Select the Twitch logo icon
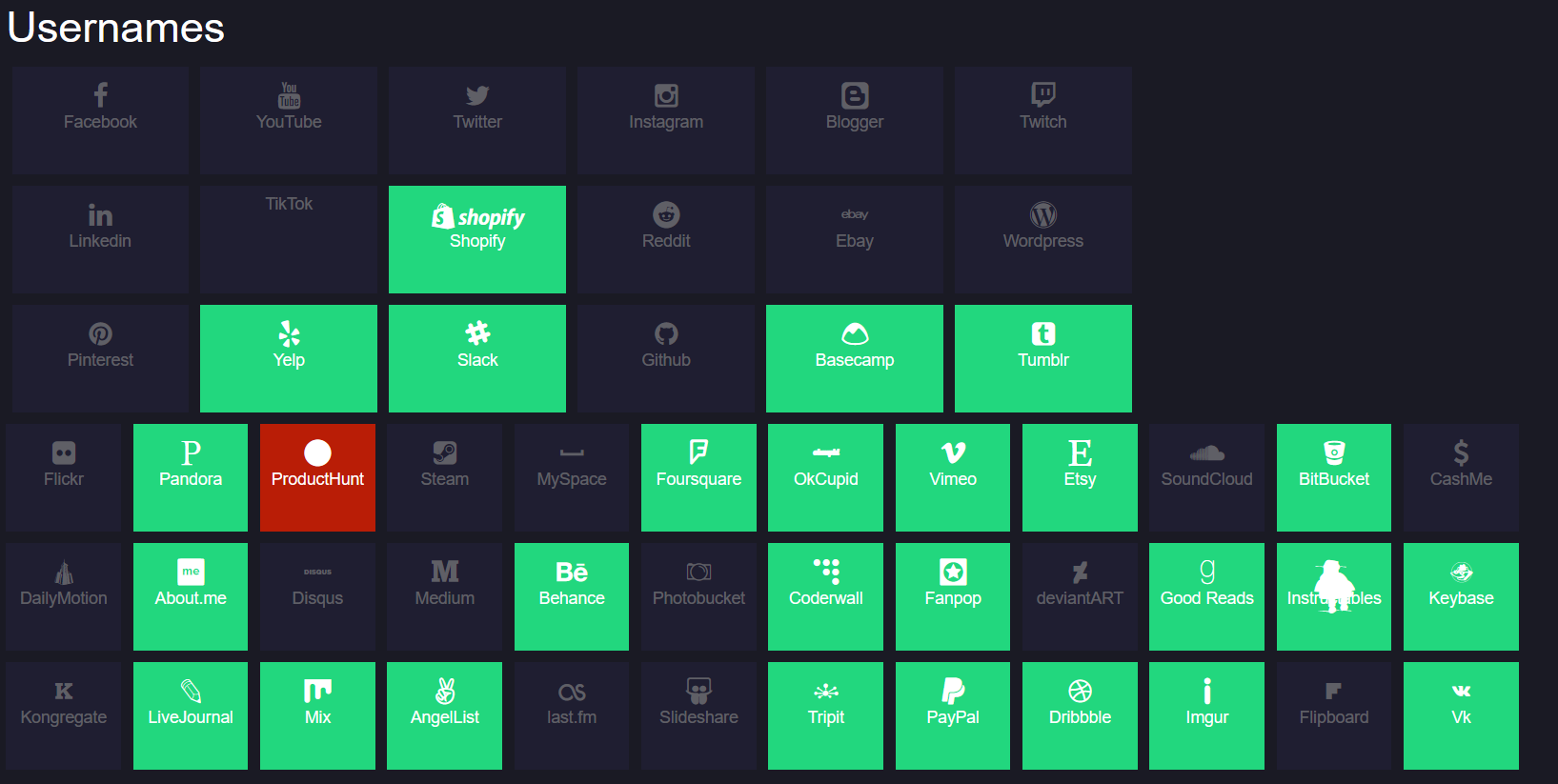This screenshot has height=784, width=1558. pyautogui.click(x=1043, y=94)
